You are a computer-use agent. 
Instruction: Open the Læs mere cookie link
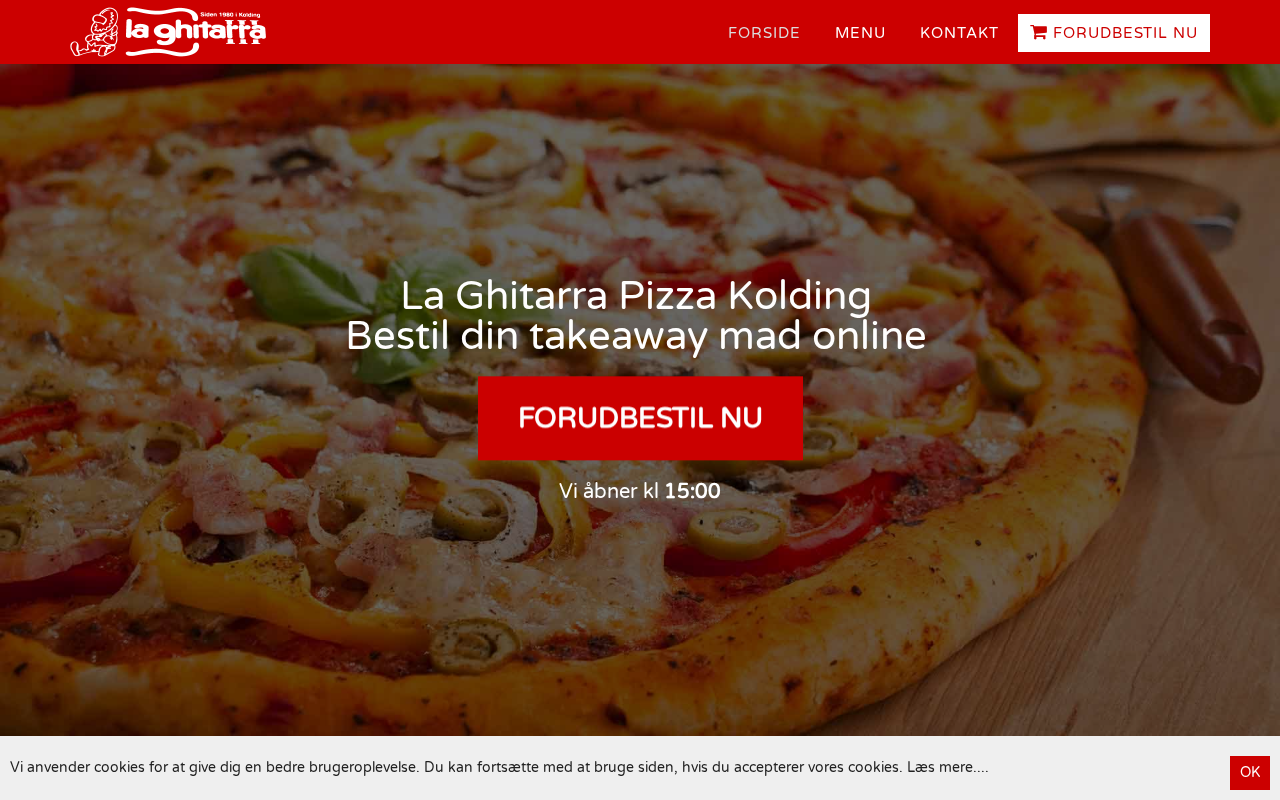click(947, 767)
